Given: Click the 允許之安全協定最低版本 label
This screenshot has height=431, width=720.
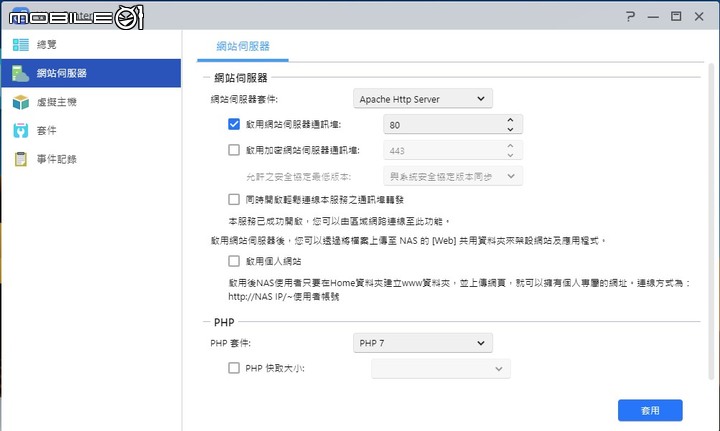Looking at the screenshot, I should 298,177.
